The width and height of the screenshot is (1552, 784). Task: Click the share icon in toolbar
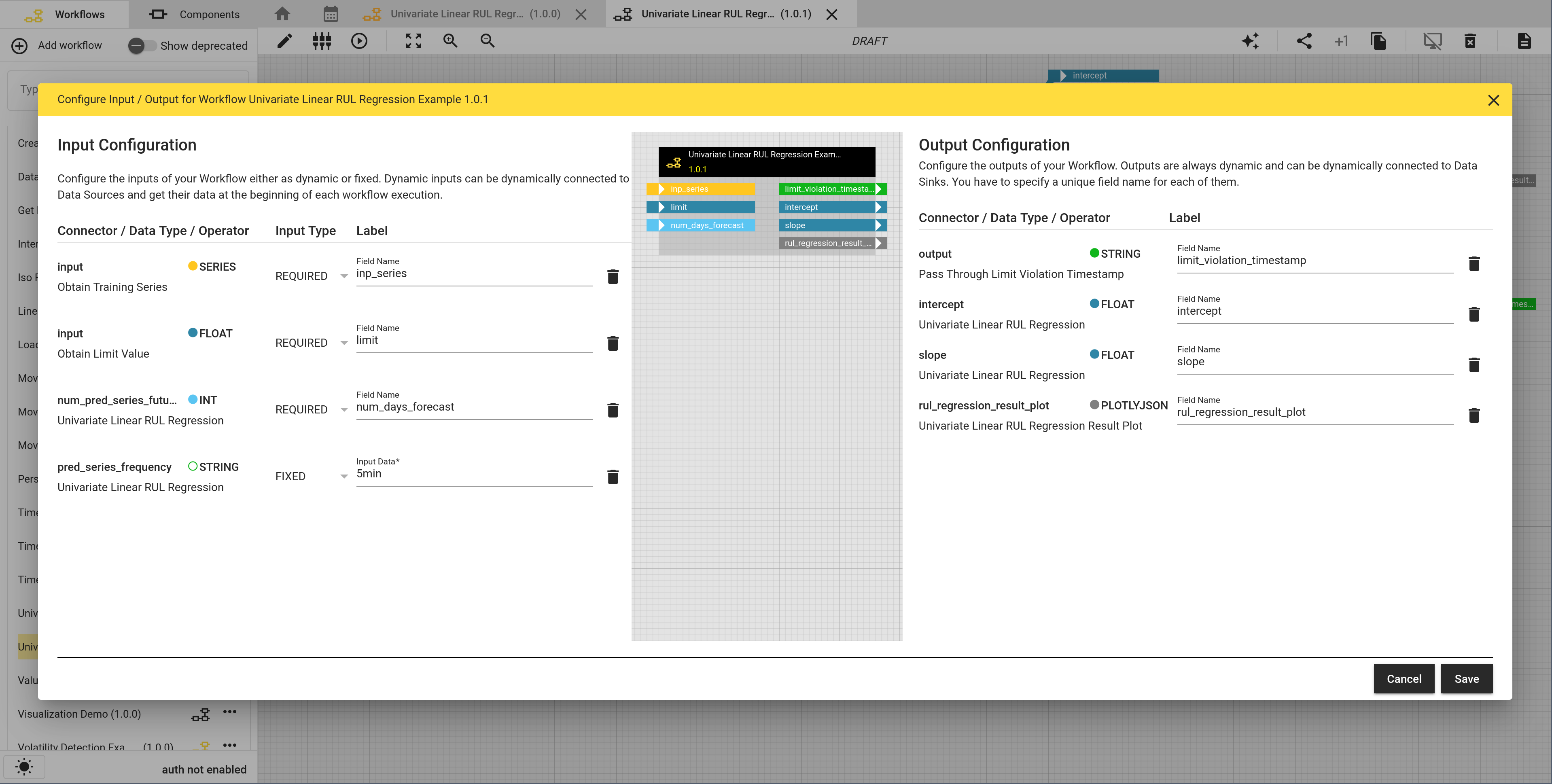click(1304, 41)
